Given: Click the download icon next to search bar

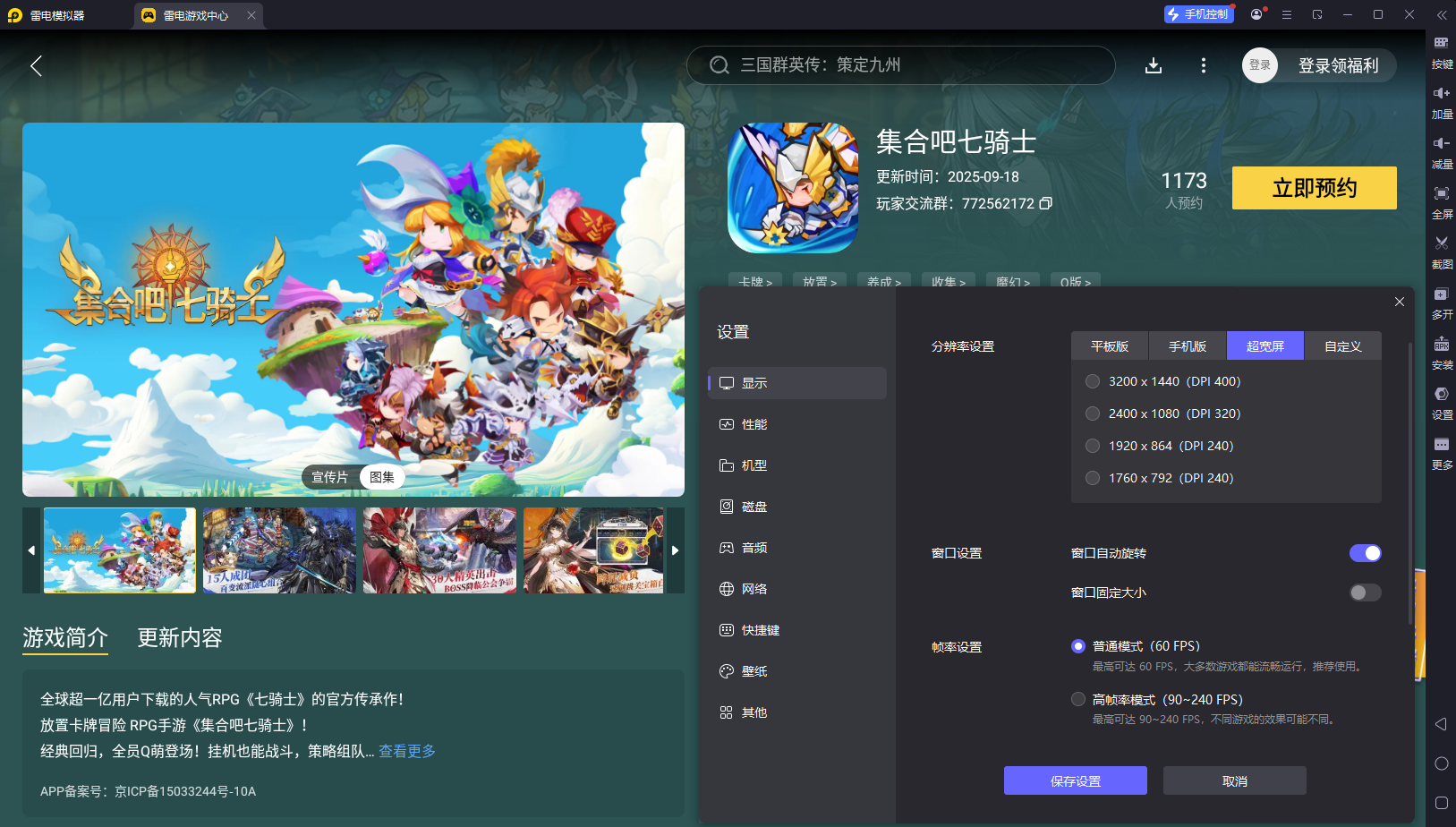Looking at the screenshot, I should 1154,64.
